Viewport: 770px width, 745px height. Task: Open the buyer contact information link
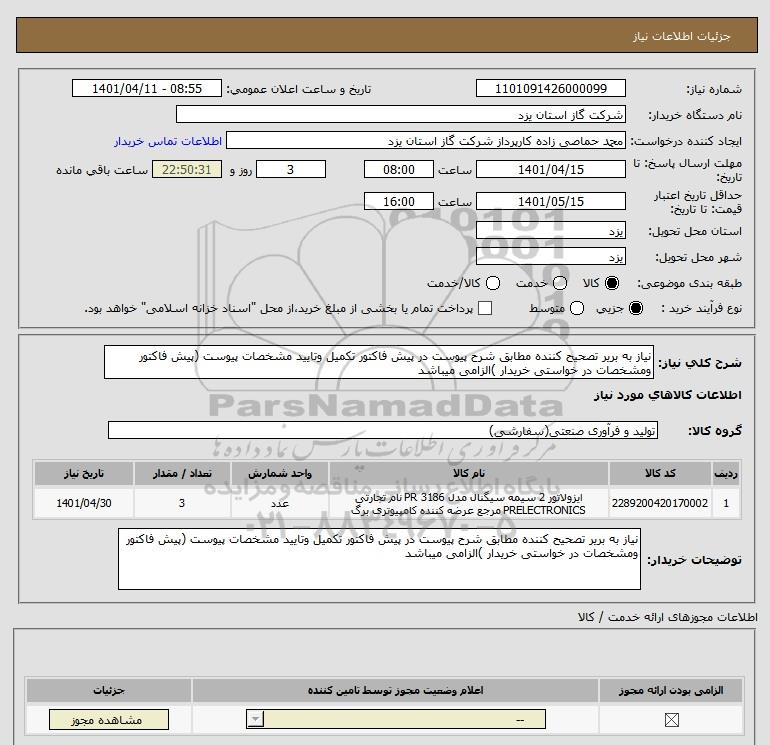tap(168, 141)
